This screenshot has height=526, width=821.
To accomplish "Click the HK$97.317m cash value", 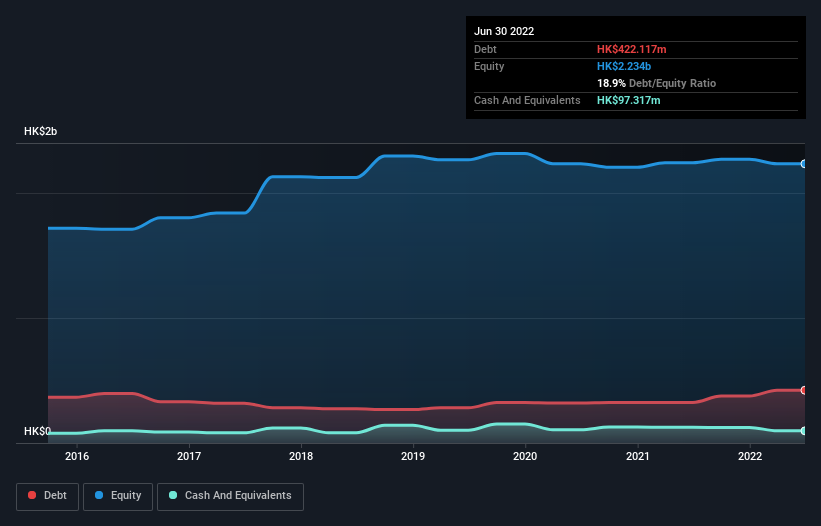I will pyautogui.click(x=628, y=100).
